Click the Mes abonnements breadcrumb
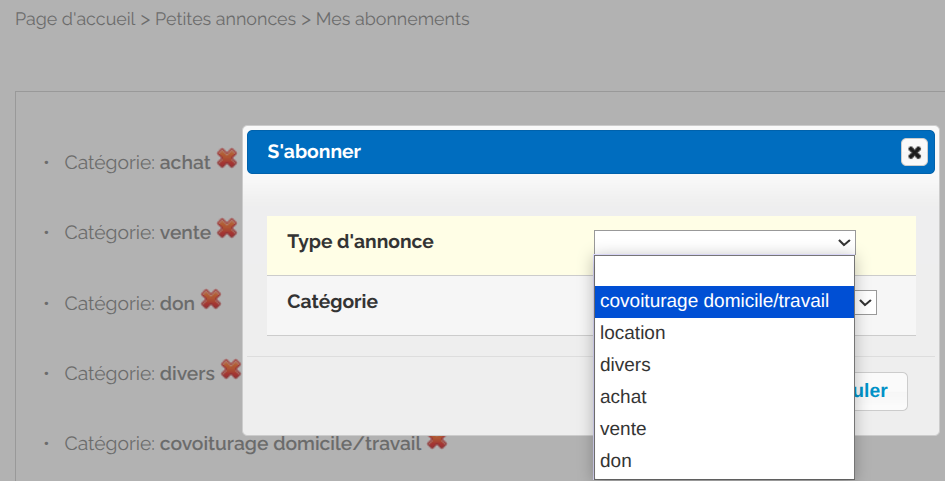 (392, 20)
